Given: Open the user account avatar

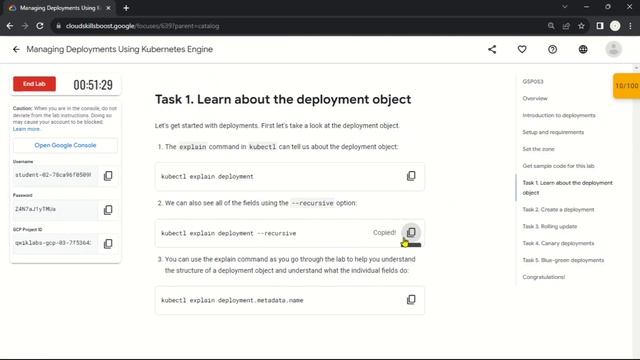Looking at the screenshot, I should click(x=613, y=49).
